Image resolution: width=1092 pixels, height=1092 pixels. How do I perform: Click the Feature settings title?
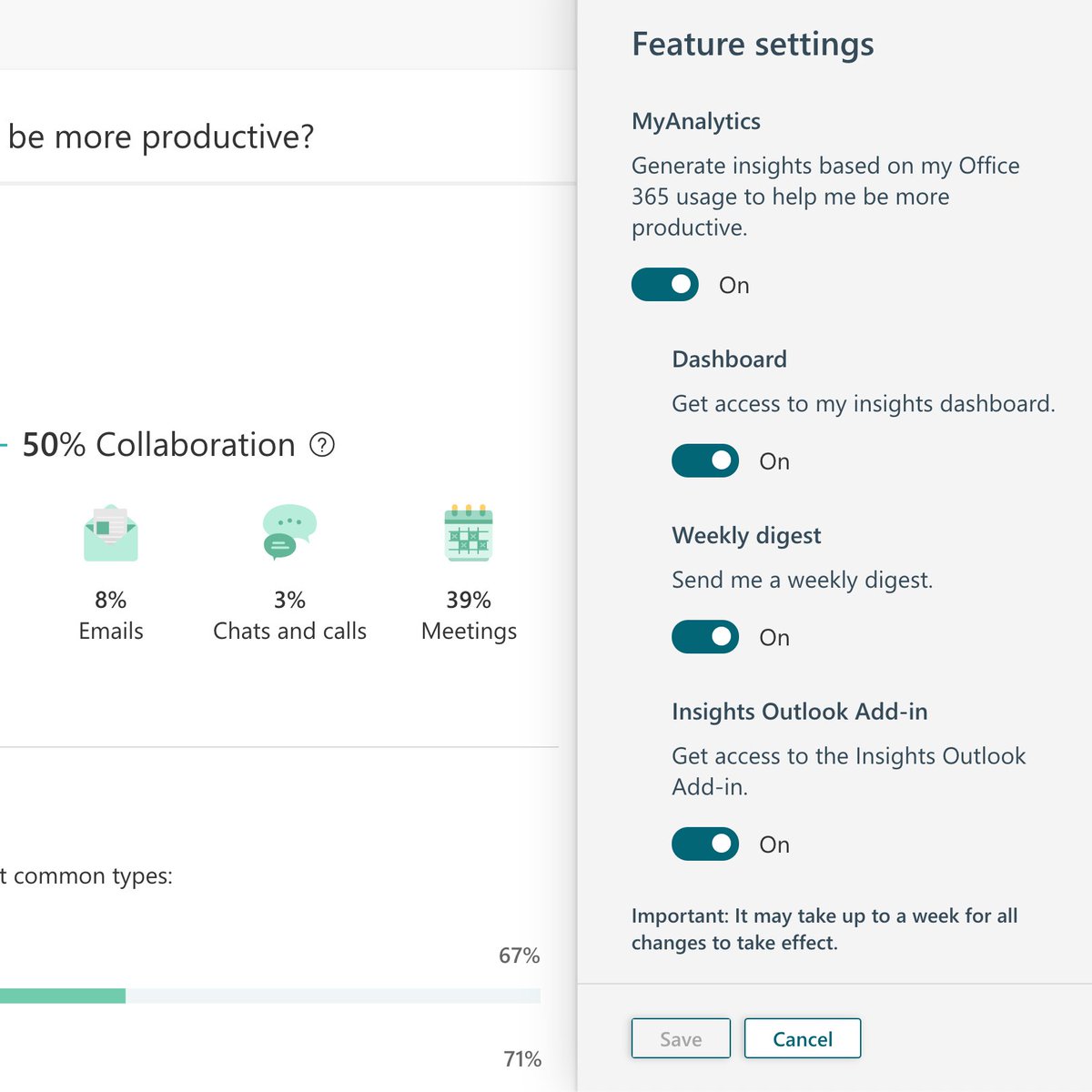(x=753, y=45)
